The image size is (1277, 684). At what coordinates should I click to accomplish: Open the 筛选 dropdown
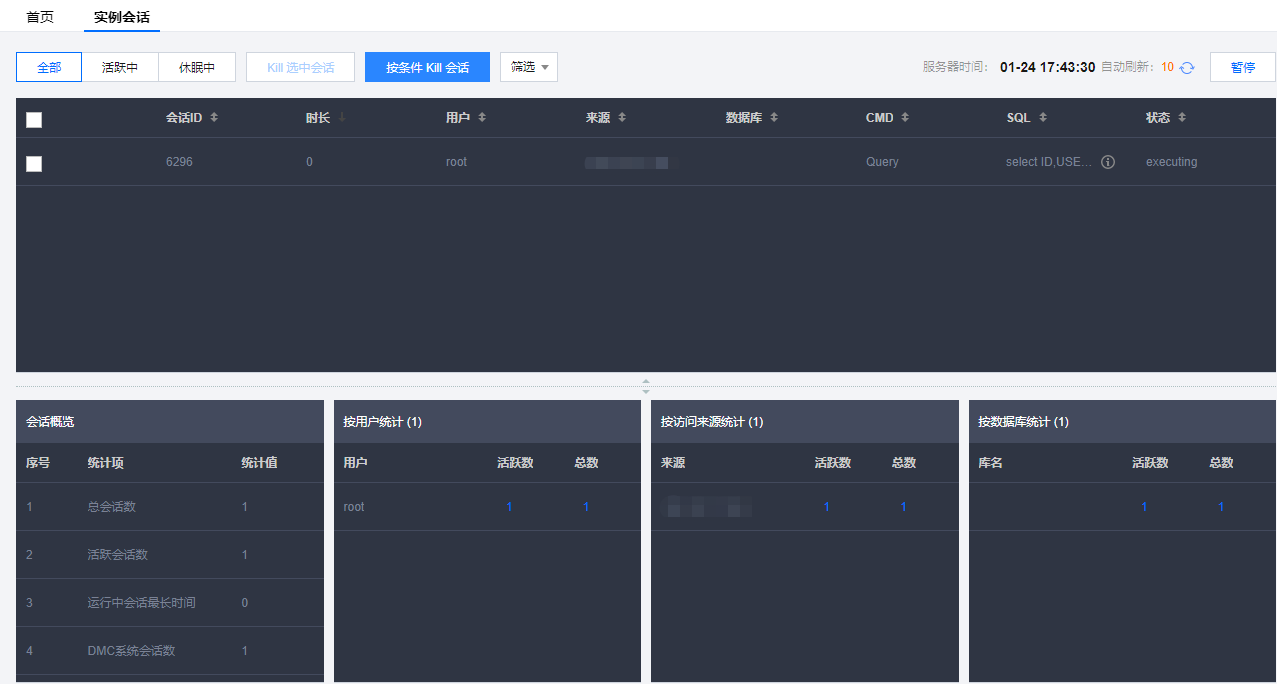tap(529, 67)
